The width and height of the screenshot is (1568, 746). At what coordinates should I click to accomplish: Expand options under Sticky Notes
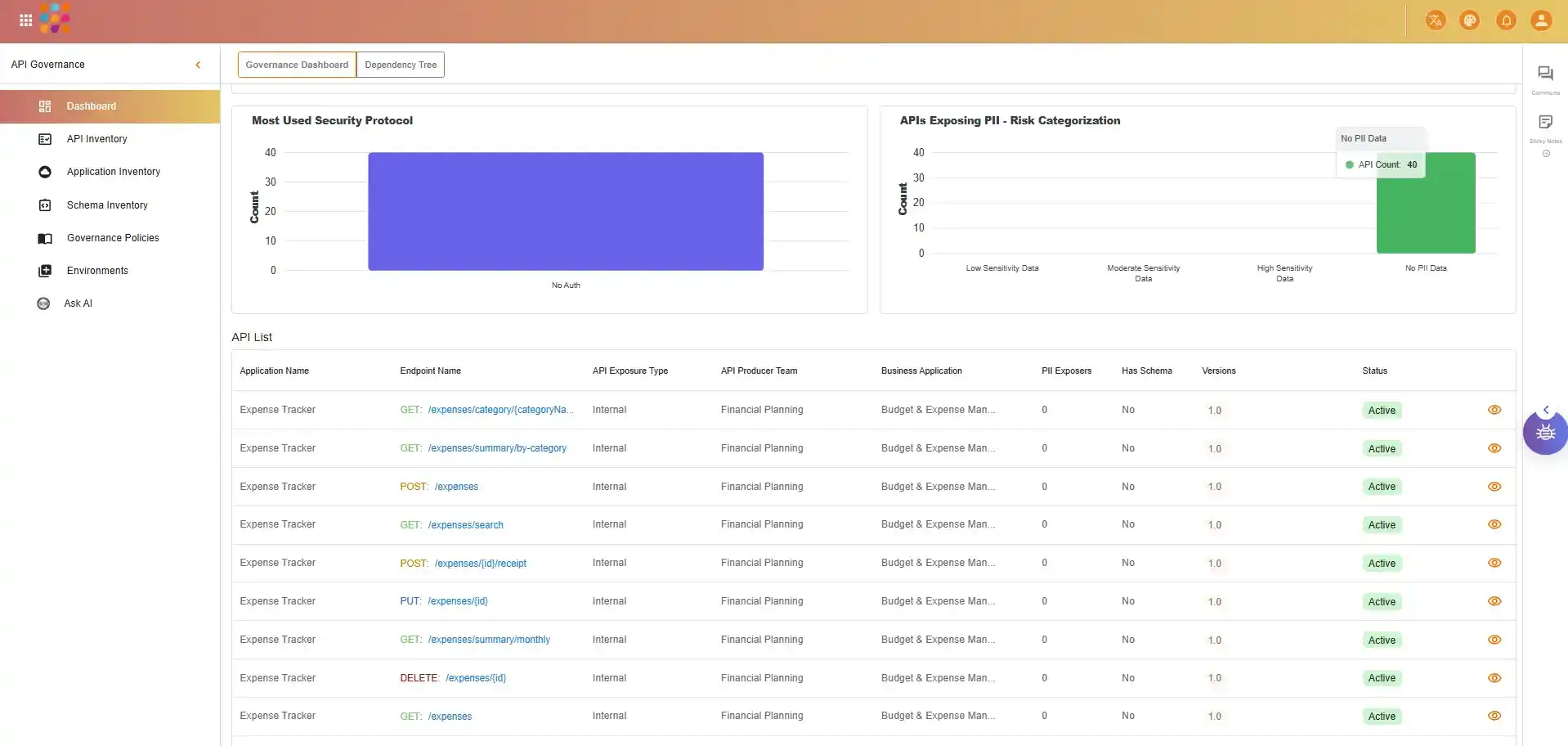click(1546, 154)
